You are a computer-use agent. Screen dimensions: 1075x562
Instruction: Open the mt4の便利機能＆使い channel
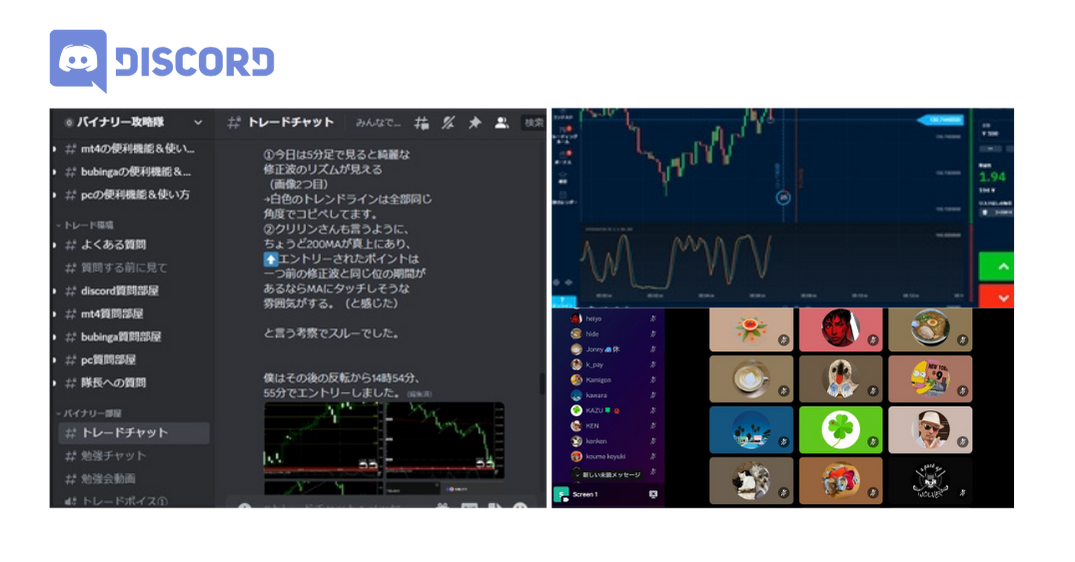pyautogui.click(x=130, y=149)
